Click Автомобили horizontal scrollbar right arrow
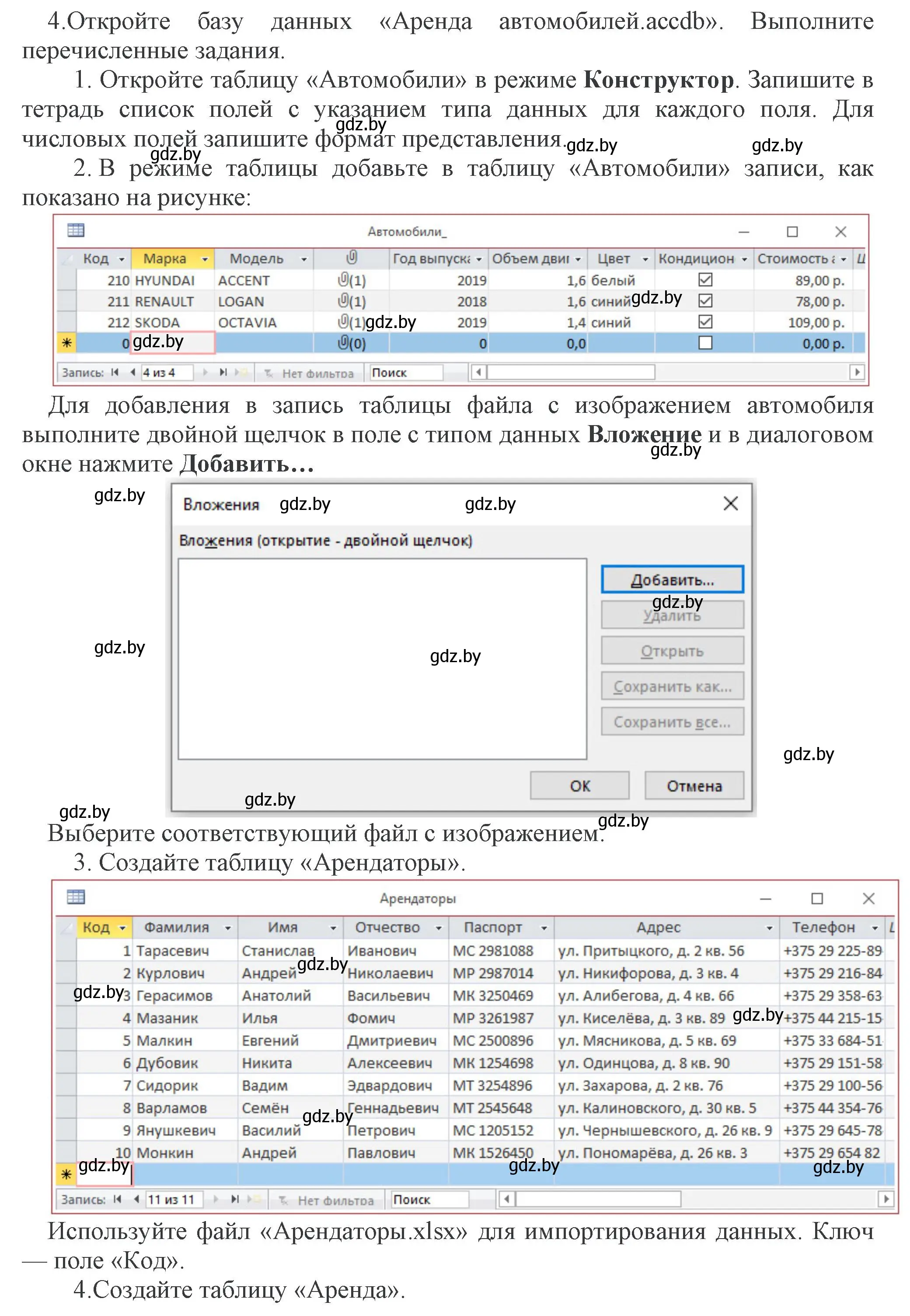 (857, 372)
